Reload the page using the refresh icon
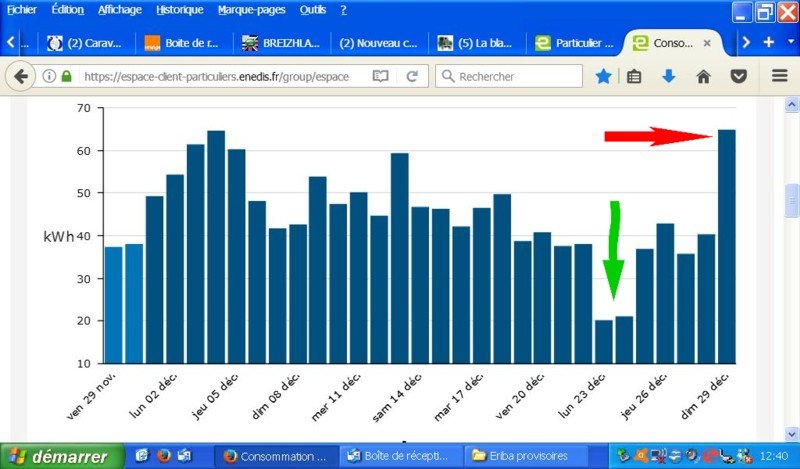800x469 pixels. [411, 76]
